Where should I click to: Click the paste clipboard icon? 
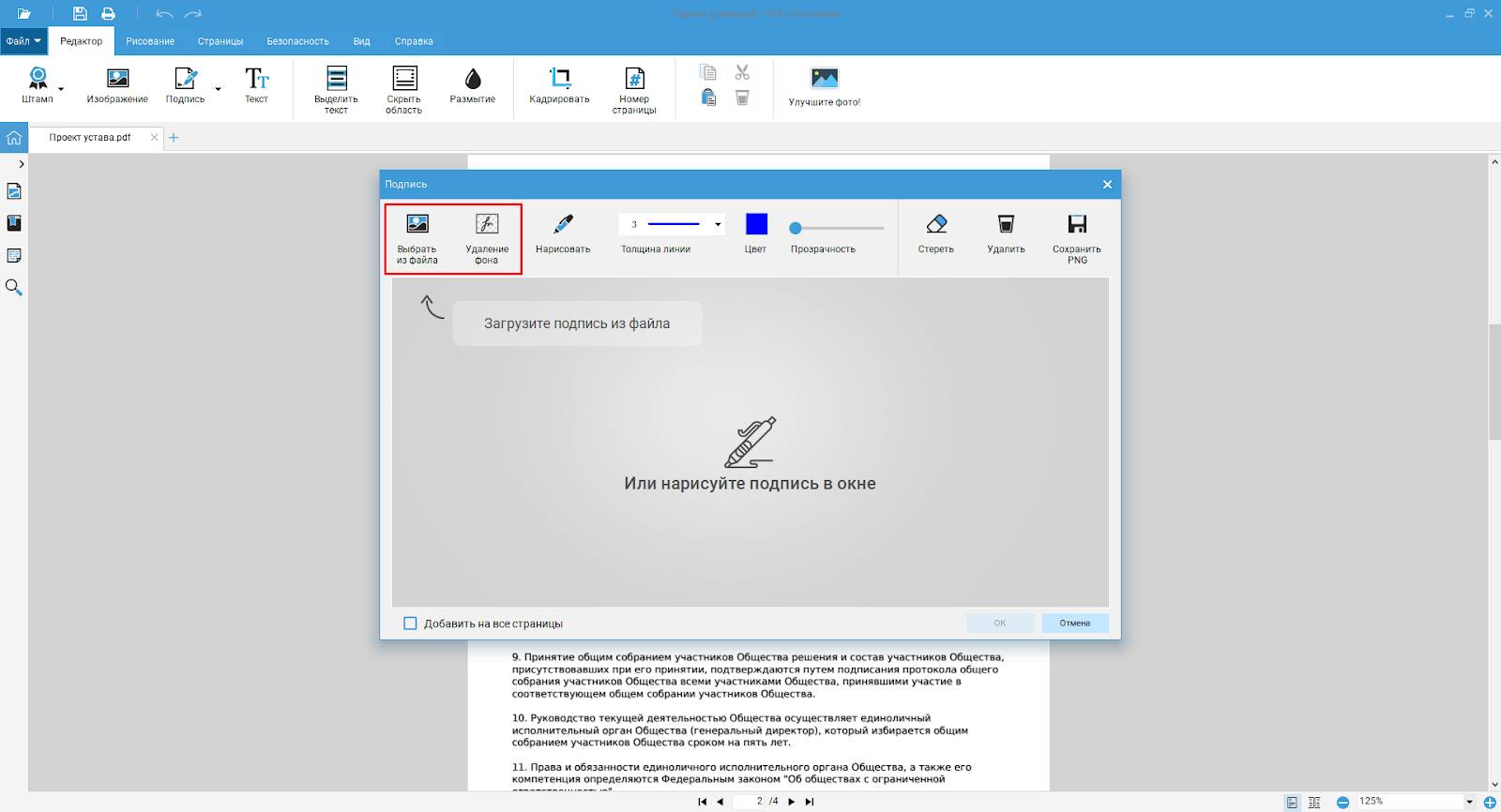(708, 98)
